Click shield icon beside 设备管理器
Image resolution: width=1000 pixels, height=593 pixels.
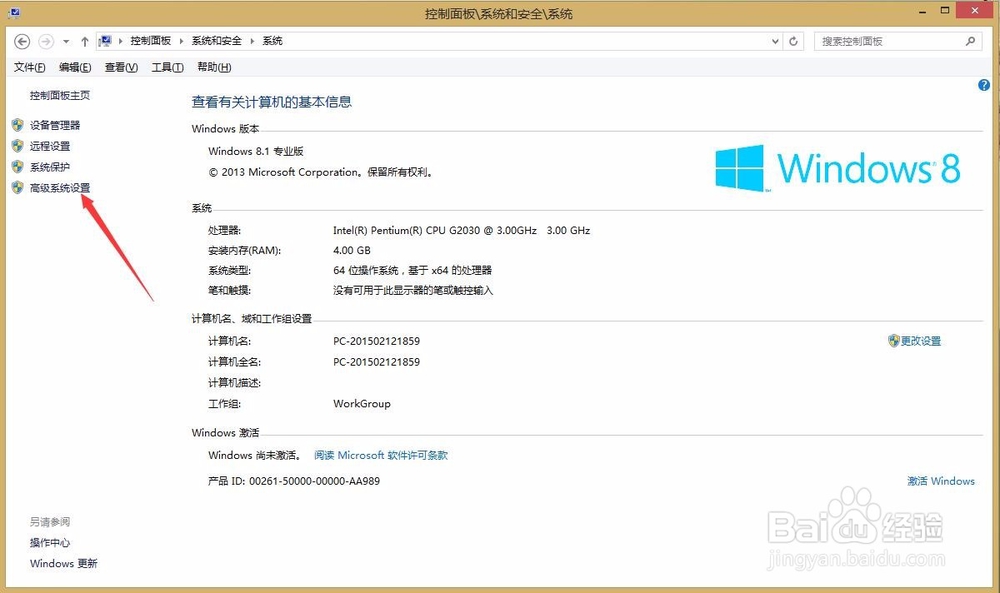[18, 125]
